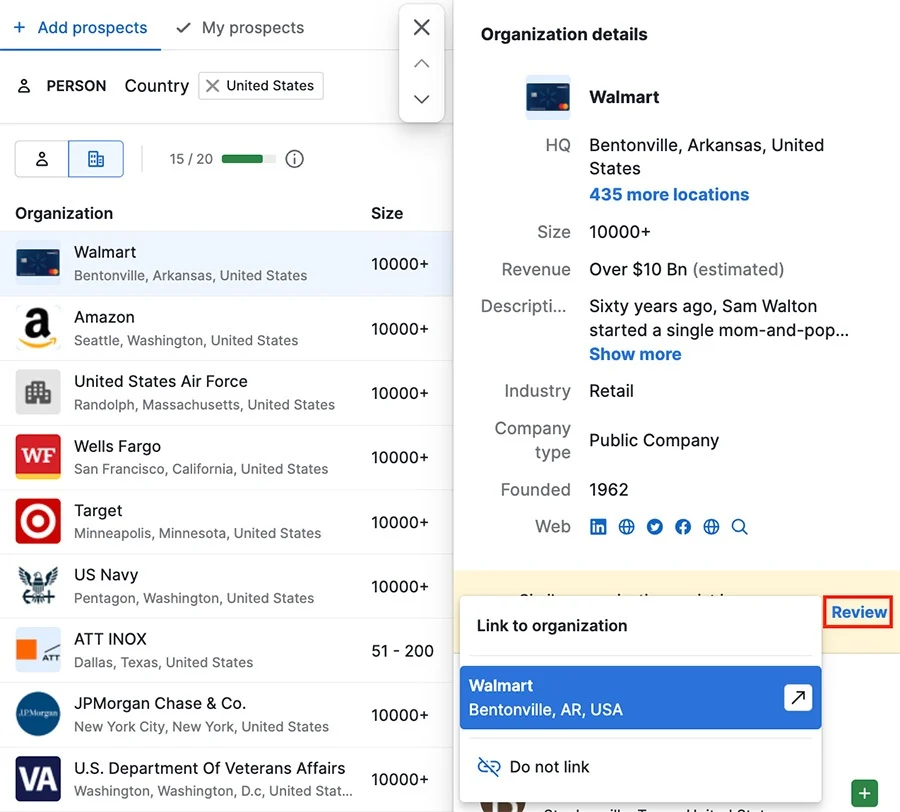Click the search magnifier icon in Web row
This screenshot has width=900, height=812.
tap(739, 526)
